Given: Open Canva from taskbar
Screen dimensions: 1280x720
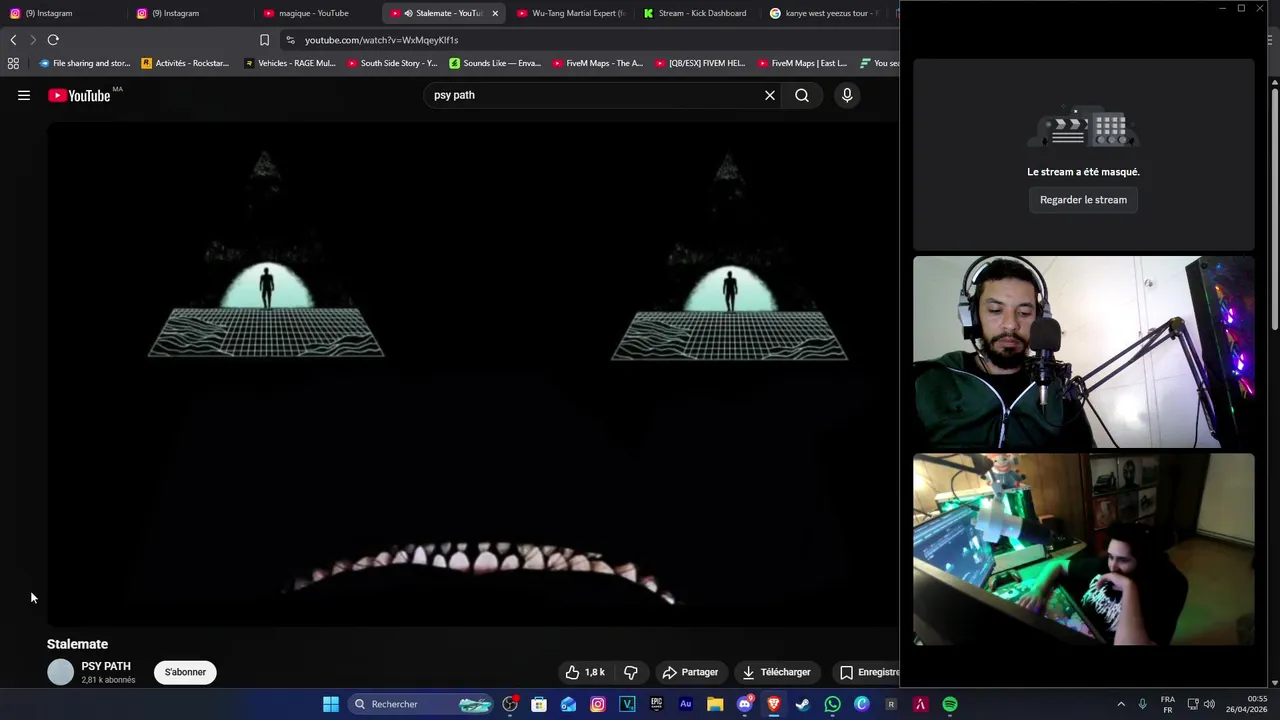Looking at the screenshot, I should (861, 704).
